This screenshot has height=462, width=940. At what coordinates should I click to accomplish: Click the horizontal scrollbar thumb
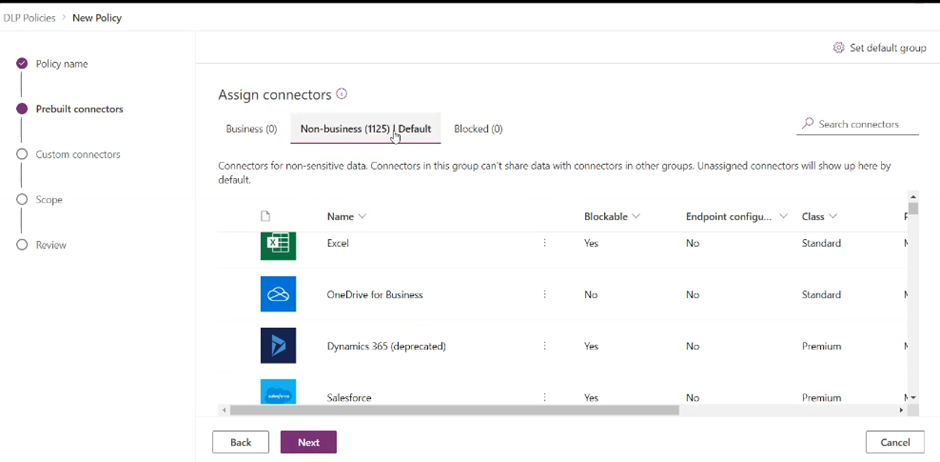tap(454, 410)
